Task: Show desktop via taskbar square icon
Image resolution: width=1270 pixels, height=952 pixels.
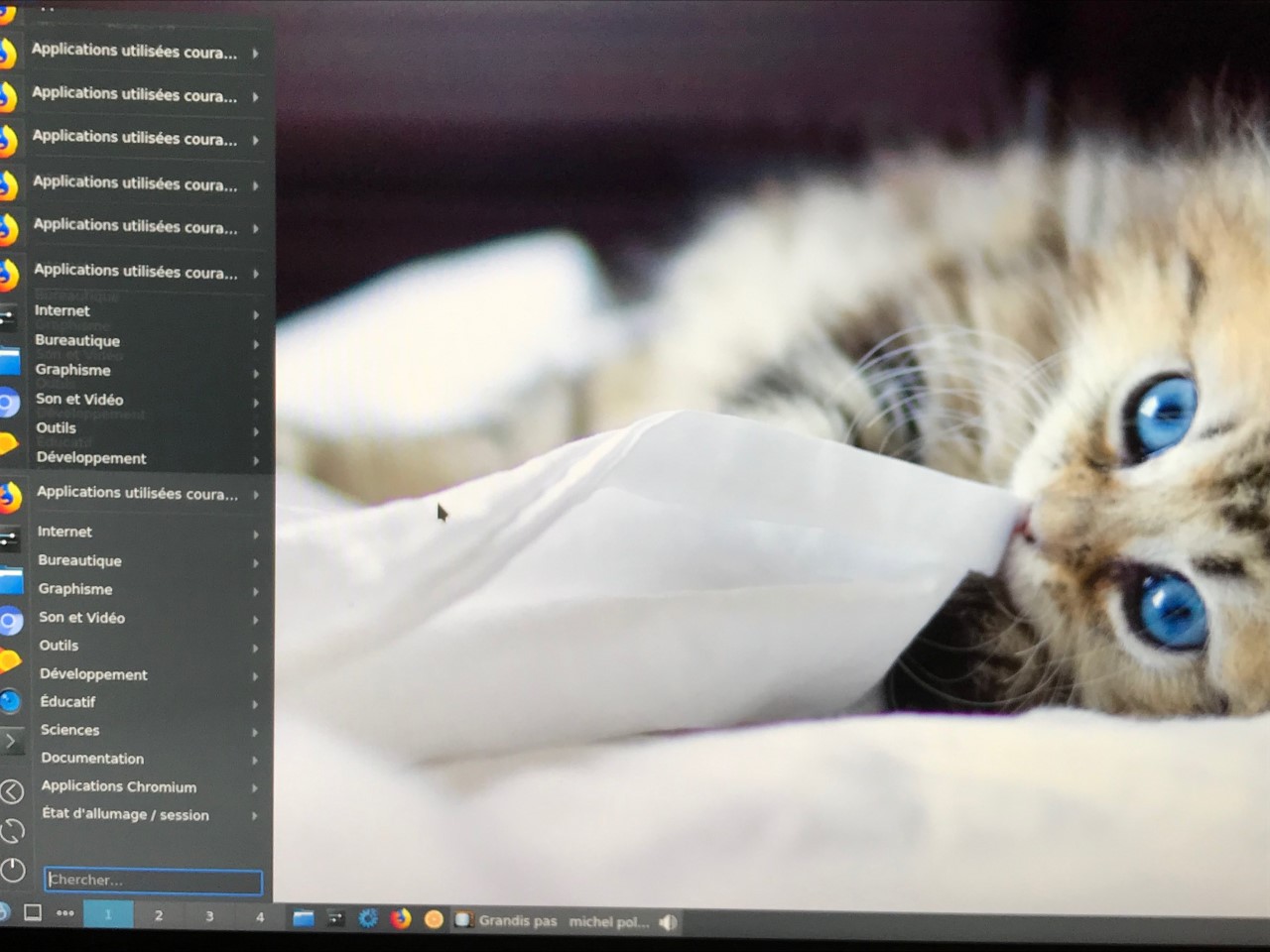Action: (x=33, y=913)
